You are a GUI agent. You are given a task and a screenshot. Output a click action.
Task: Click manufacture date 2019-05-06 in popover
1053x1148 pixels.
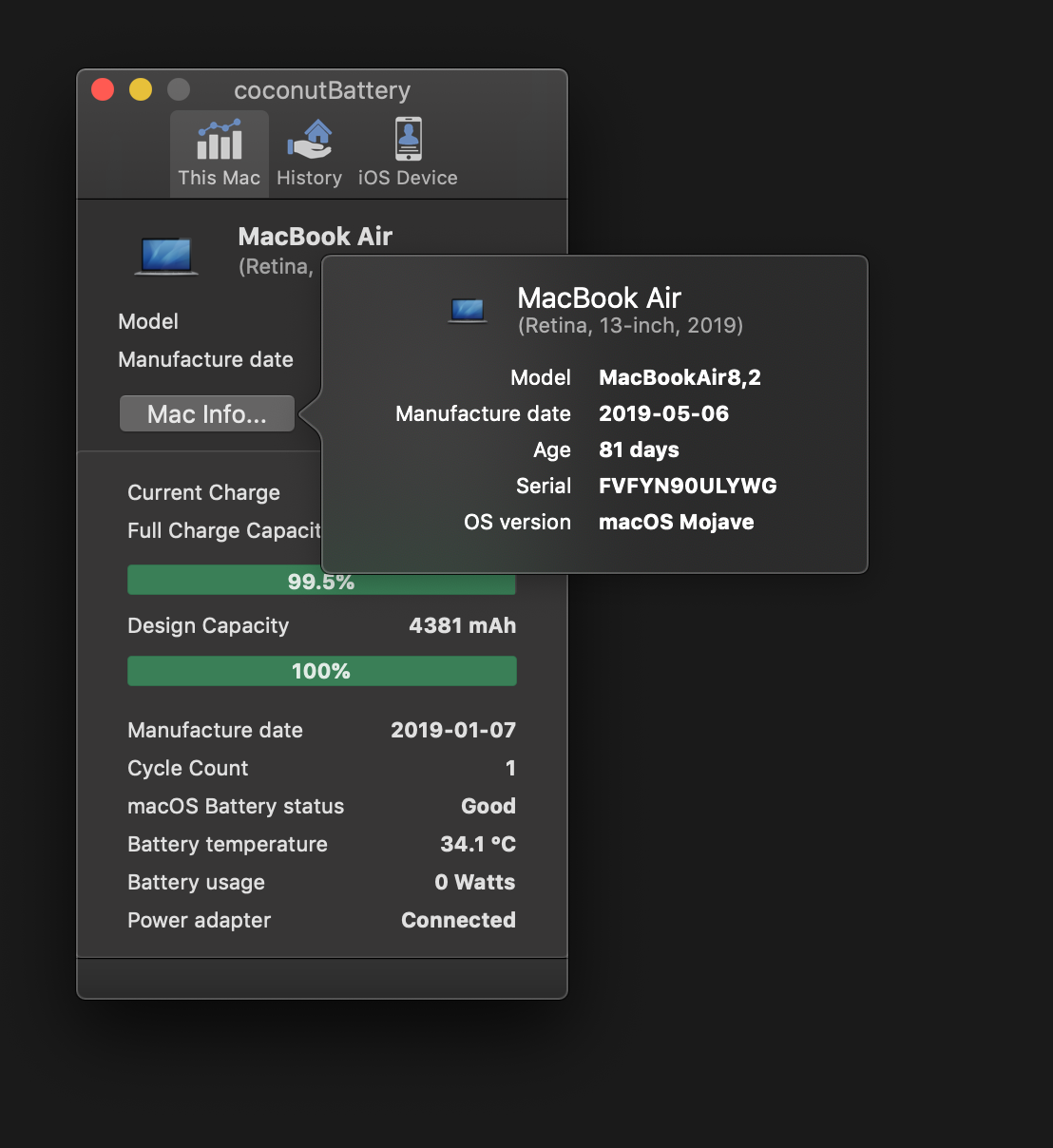tap(663, 413)
